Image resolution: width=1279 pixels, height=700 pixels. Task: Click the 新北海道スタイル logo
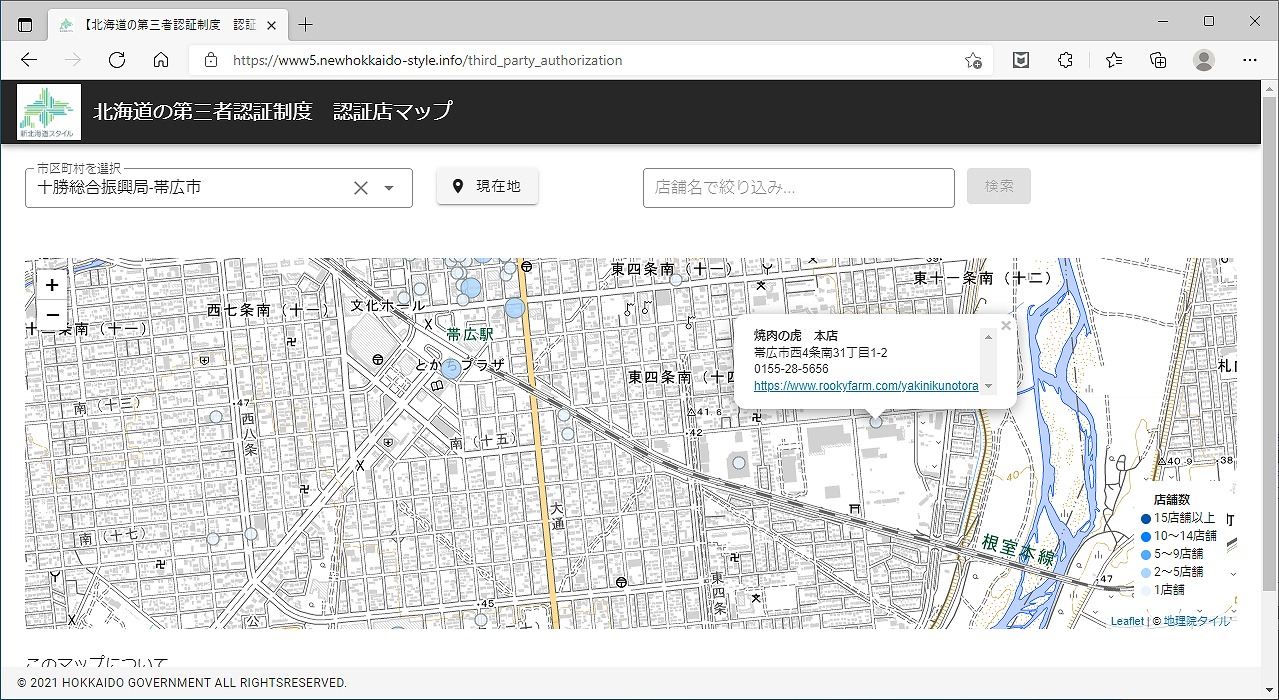tap(46, 111)
